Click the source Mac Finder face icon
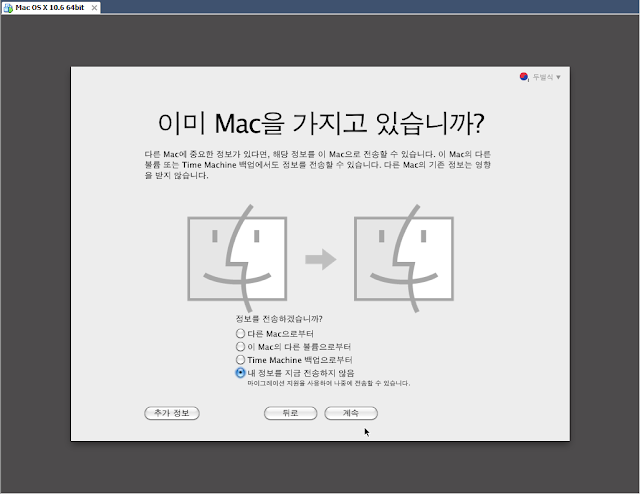The width and height of the screenshot is (640, 494). 237,259
